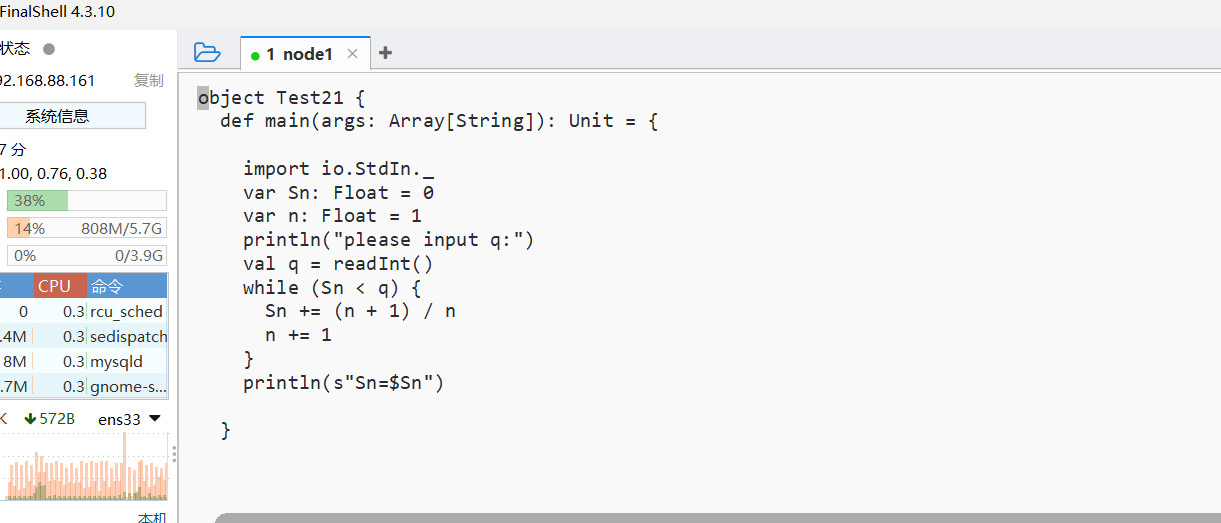Select the mysqld process row
The image size is (1221, 523).
pyautogui.click(x=84, y=361)
